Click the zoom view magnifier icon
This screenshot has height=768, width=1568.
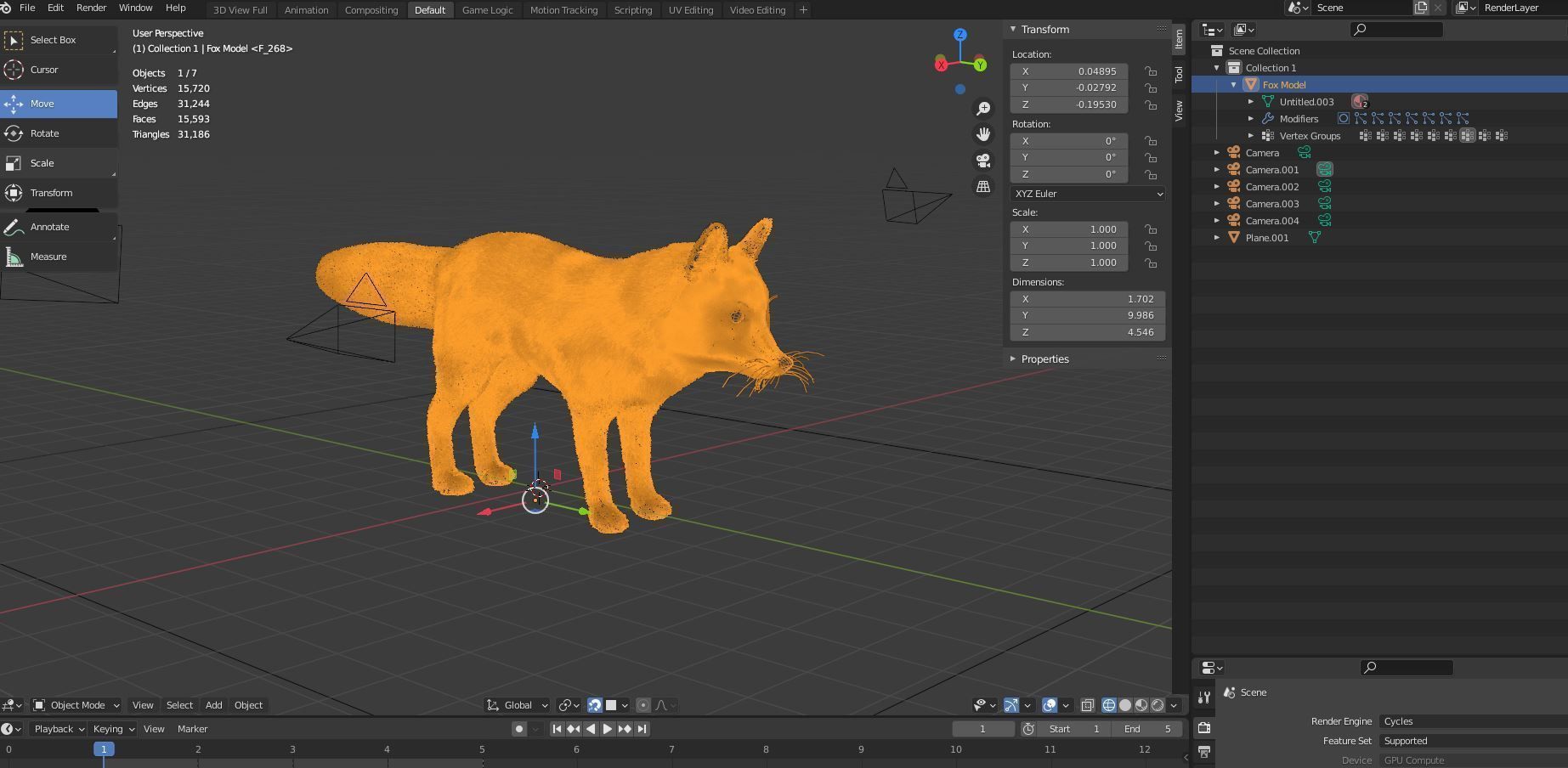pos(983,108)
